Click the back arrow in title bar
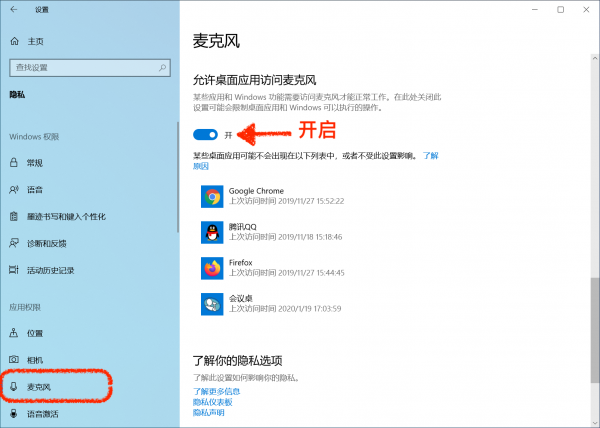 (14, 10)
